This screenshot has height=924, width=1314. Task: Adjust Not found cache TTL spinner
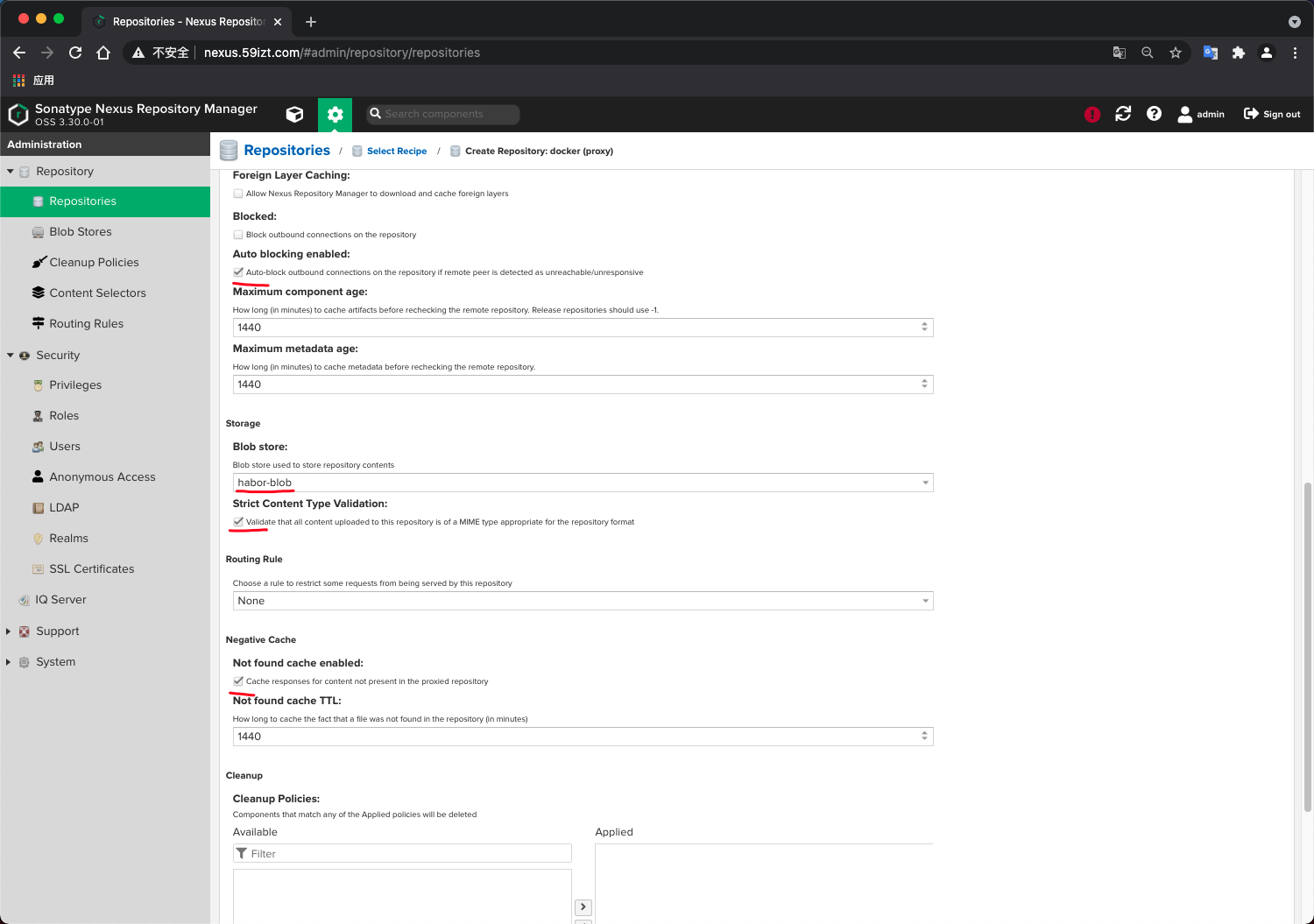click(924, 737)
